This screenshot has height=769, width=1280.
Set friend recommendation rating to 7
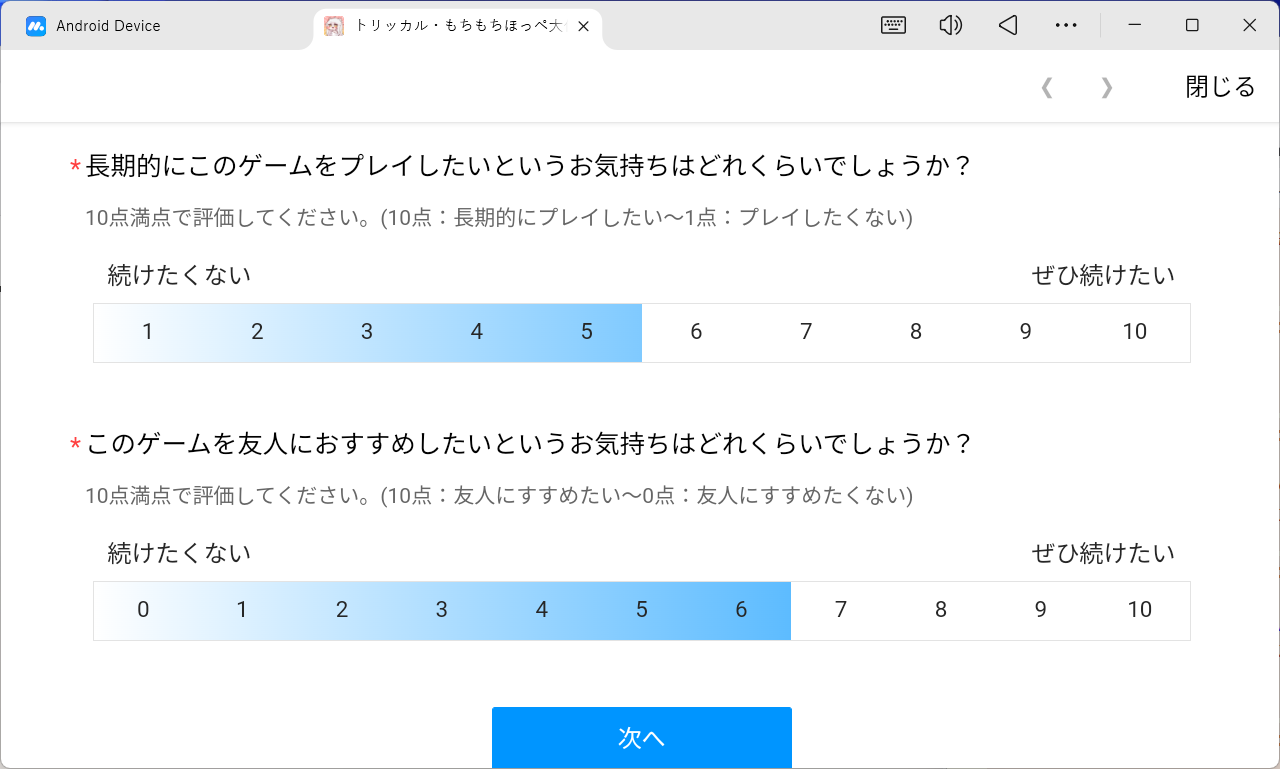pos(840,610)
